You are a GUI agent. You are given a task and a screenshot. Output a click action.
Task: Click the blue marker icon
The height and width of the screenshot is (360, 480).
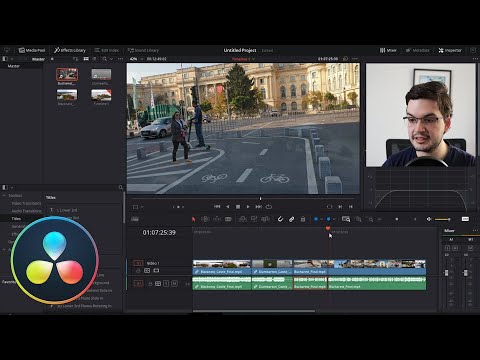(328, 219)
